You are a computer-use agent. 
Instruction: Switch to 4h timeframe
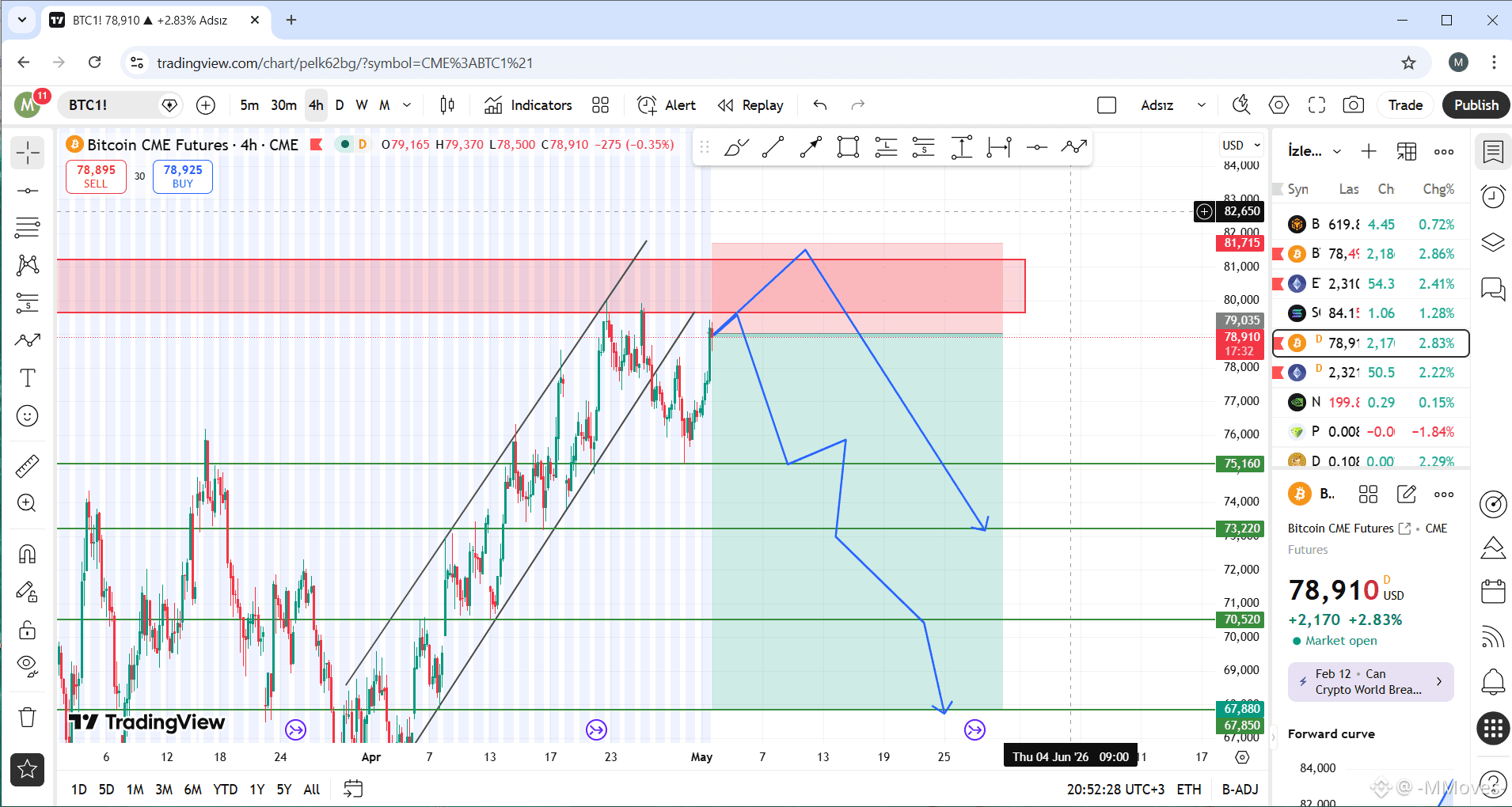coord(316,105)
